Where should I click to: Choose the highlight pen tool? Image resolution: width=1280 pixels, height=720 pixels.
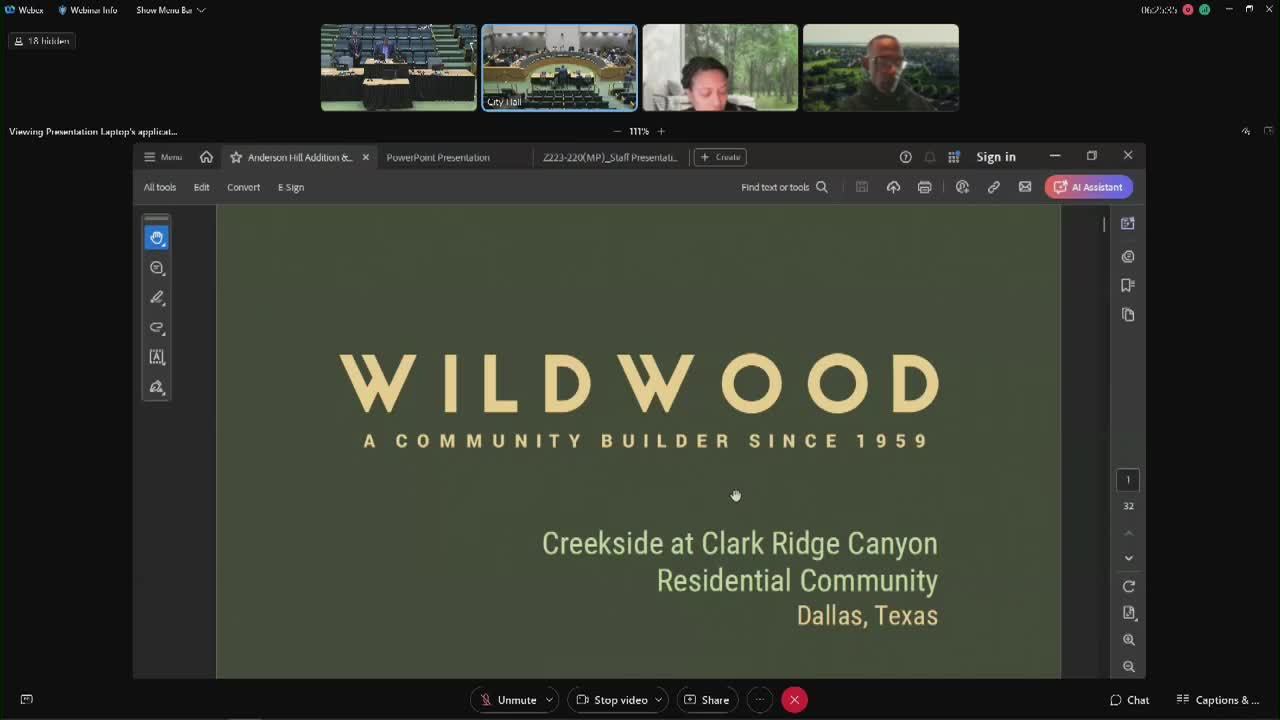(x=157, y=298)
